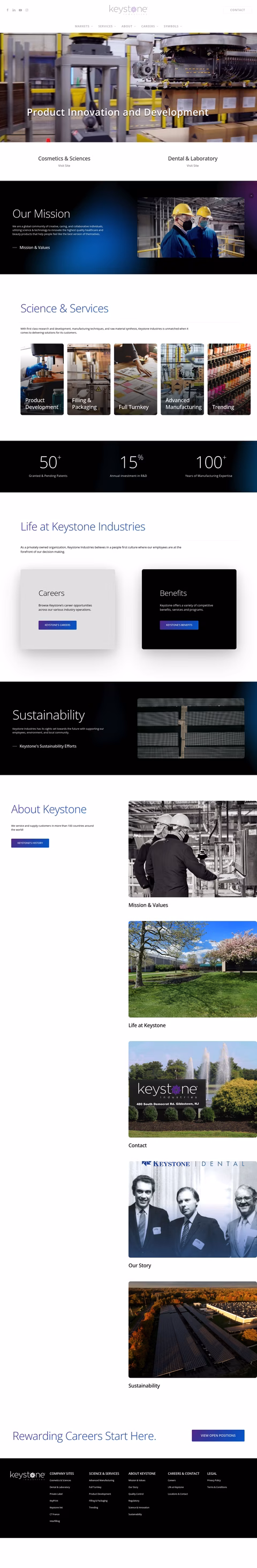This screenshot has height=1568, width=257.
Task: Expand the SYMBOLS navigation menu
Action: point(172,26)
